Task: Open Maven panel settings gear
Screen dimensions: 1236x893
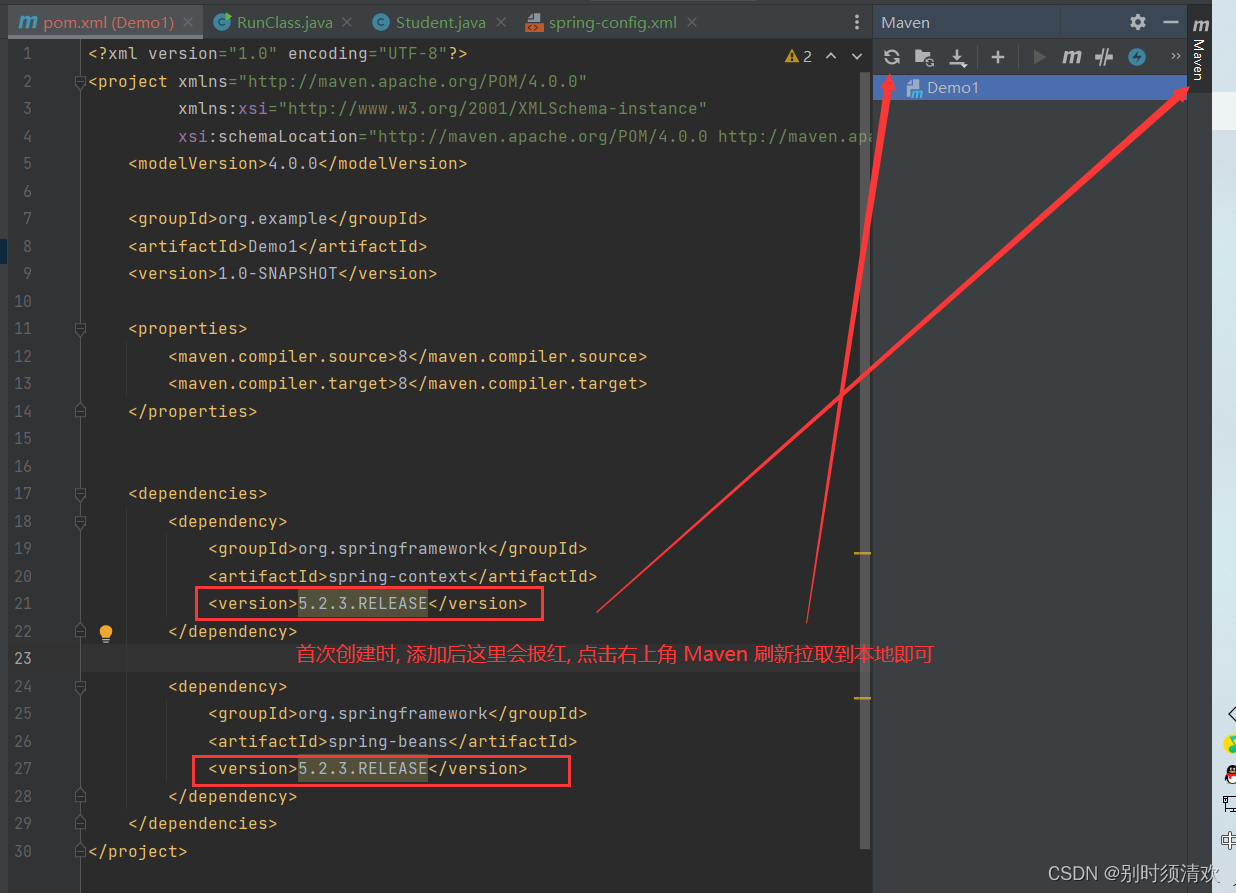Action: coord(1138,22)
